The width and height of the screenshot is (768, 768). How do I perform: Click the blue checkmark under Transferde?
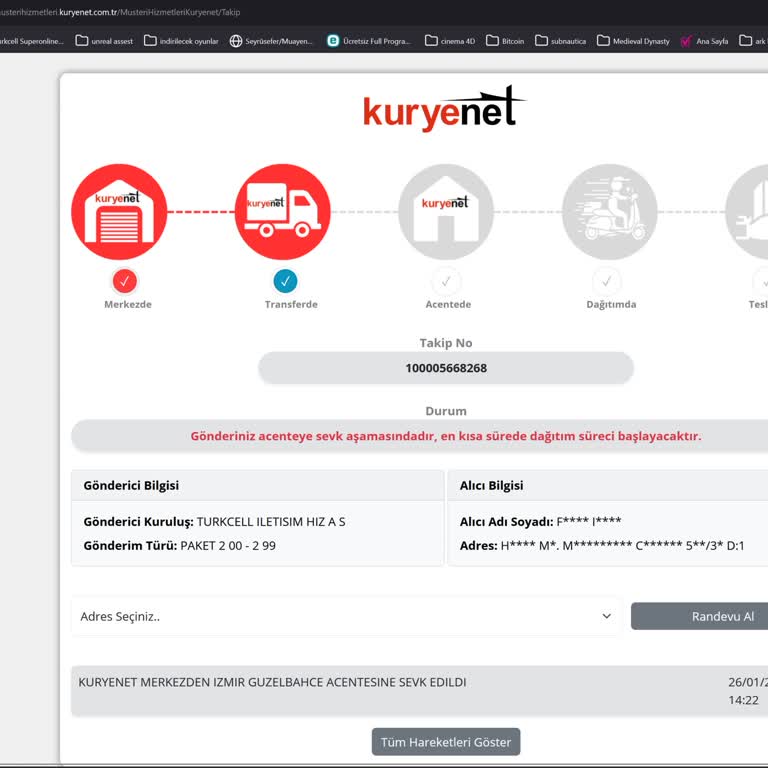pyautogui.click(x=286, y=281)
